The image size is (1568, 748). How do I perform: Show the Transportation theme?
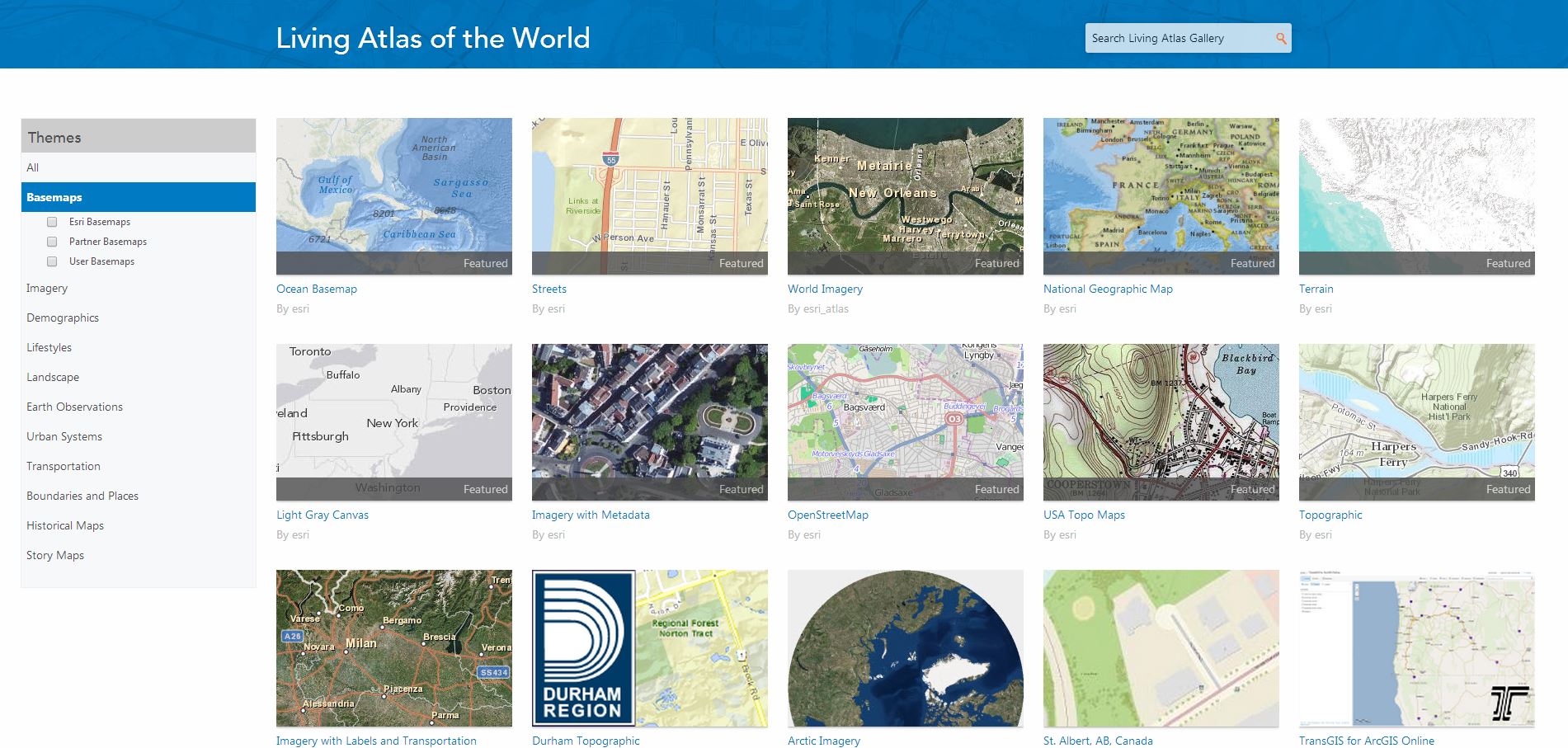[64, 466]
